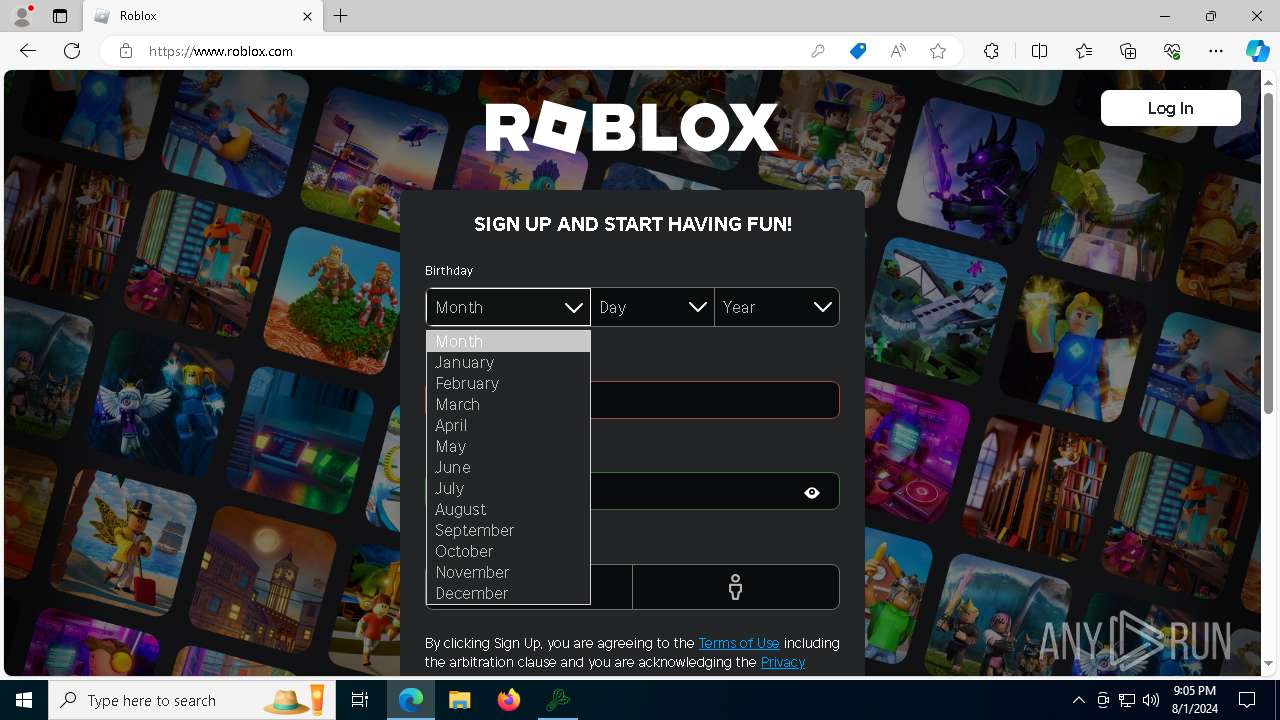Viewport: 1280px width, 720px height.
Task: Close the Roblox tab
Action: point(308,16)
